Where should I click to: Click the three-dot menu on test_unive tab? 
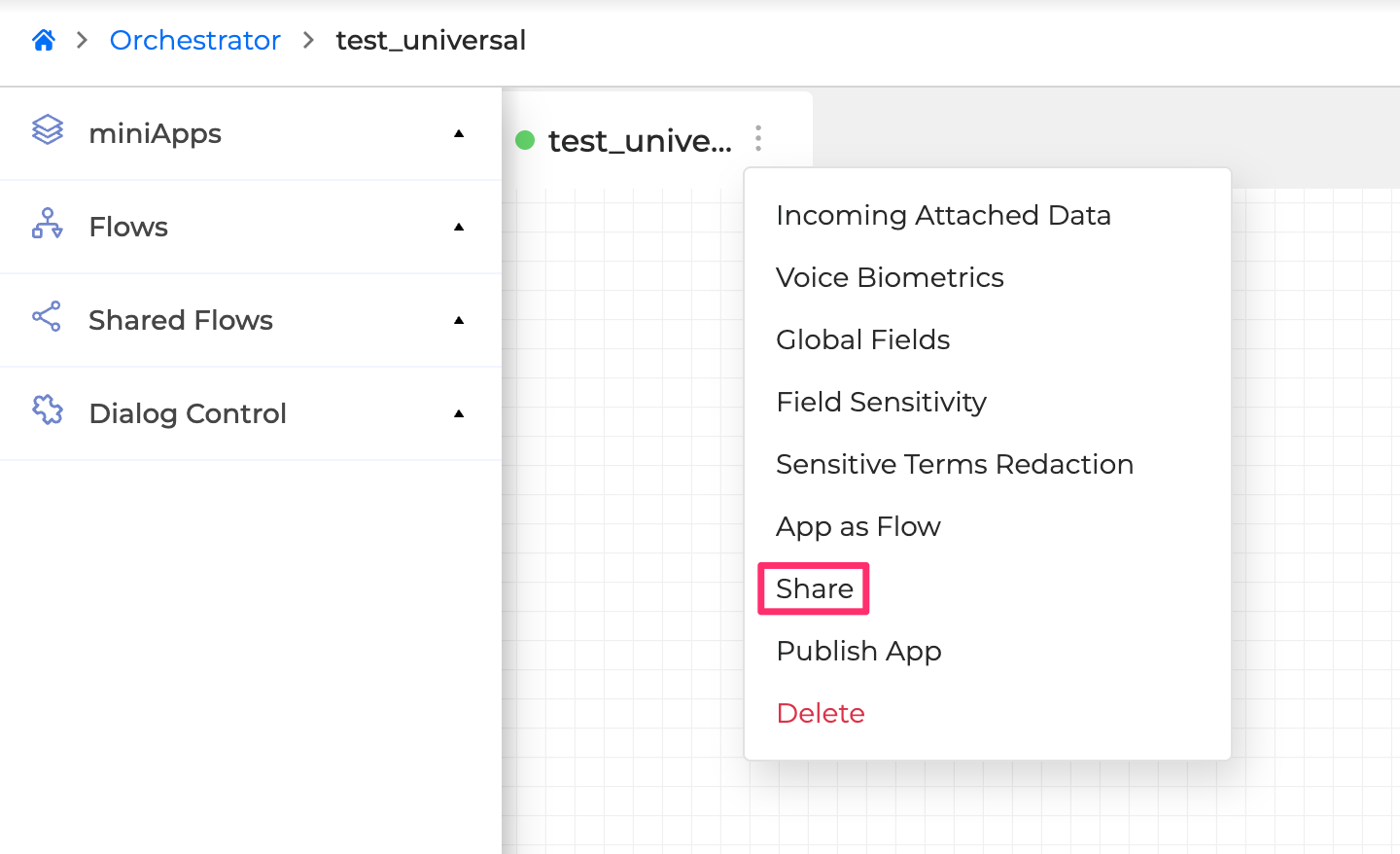(x=758, y=139)
